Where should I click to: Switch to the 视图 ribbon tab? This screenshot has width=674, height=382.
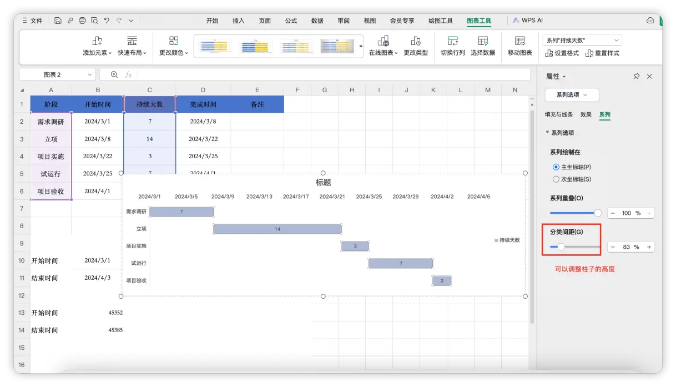pos(370,21)
